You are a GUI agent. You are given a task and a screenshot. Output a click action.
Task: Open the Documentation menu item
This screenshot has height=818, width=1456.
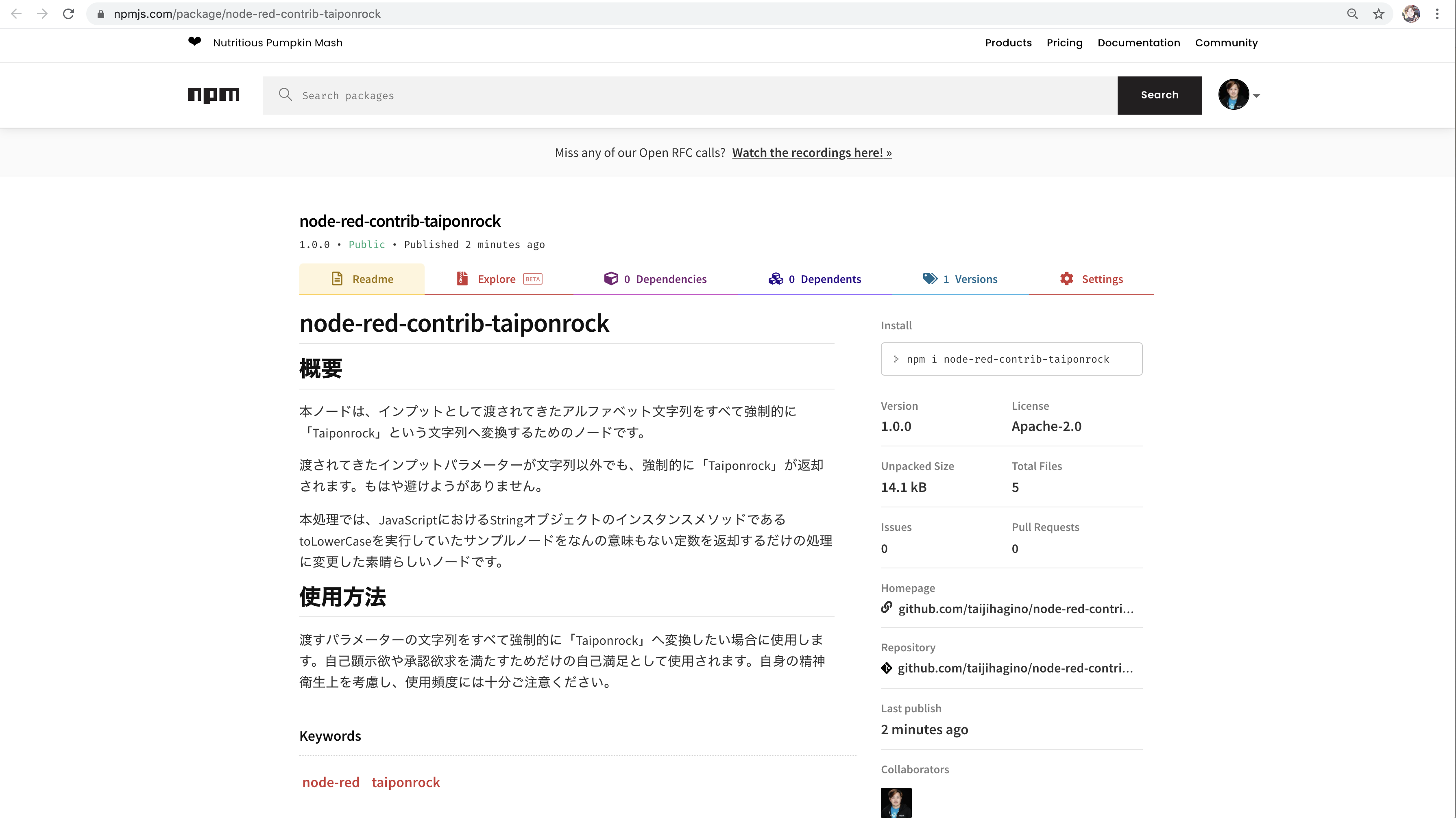1138,43
